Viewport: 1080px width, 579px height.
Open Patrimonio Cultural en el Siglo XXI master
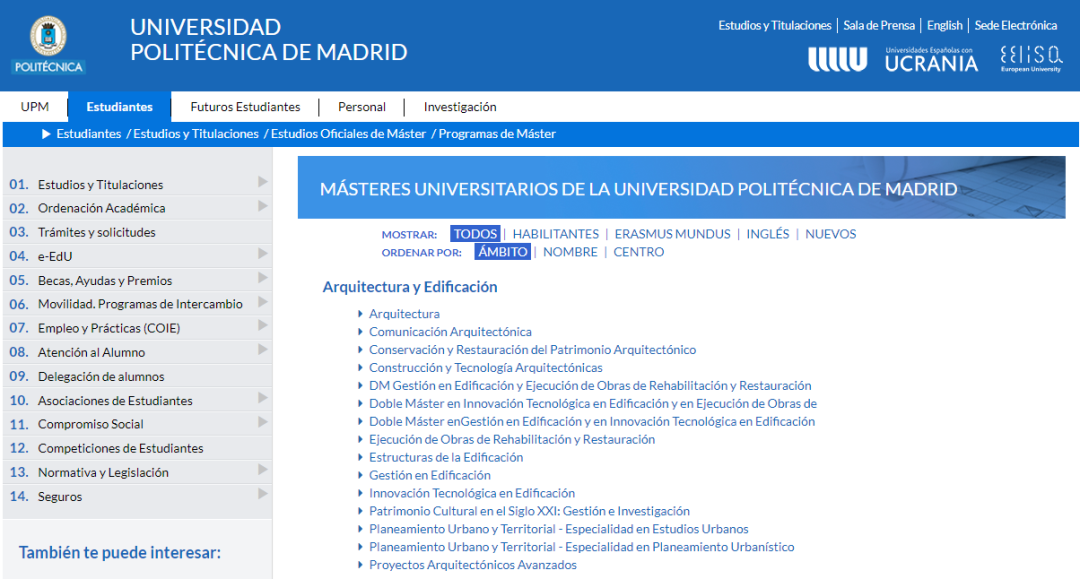pos(529,511)
